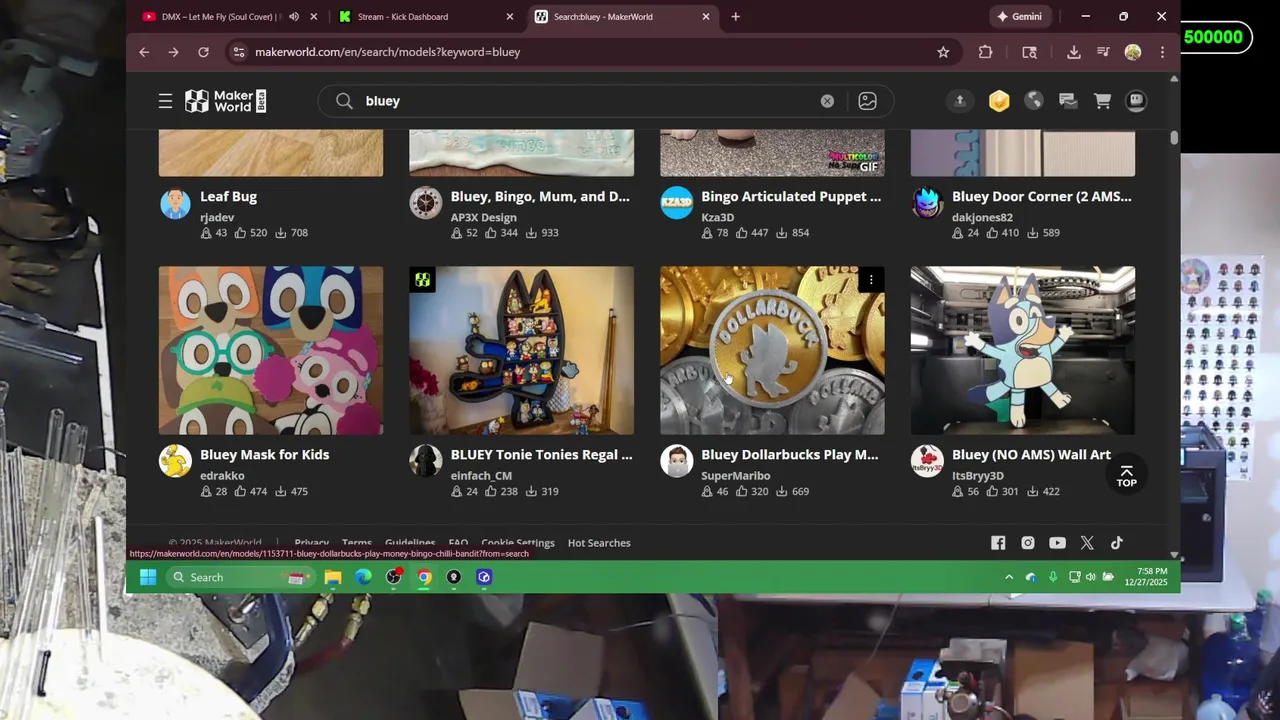Open Bluey Mask for Kids thumbnail
1280x720 pixels.
click(x=271, y=350)
